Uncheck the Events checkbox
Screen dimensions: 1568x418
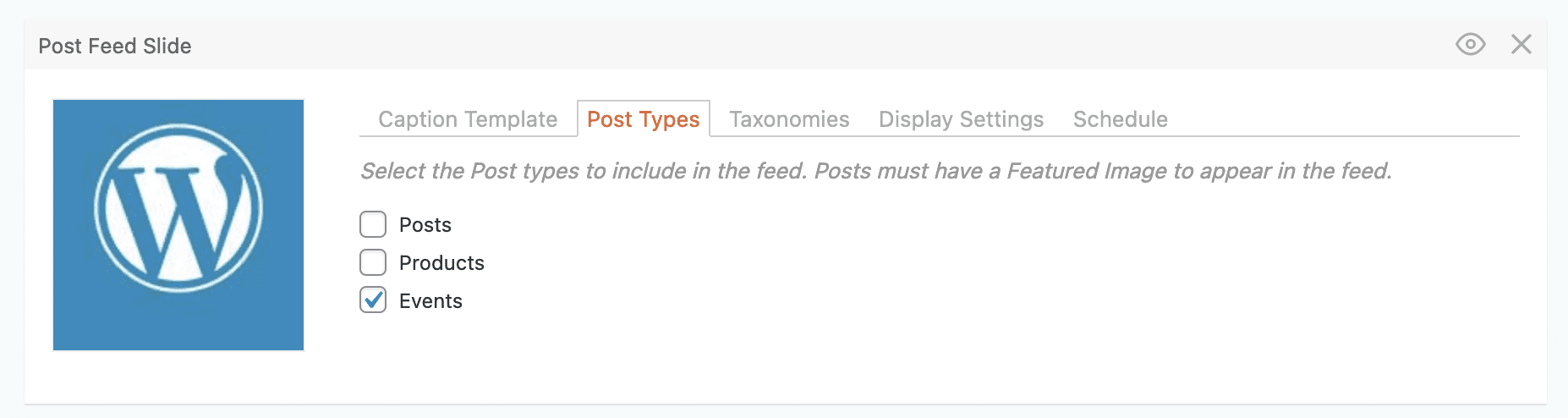pos(373,300)
